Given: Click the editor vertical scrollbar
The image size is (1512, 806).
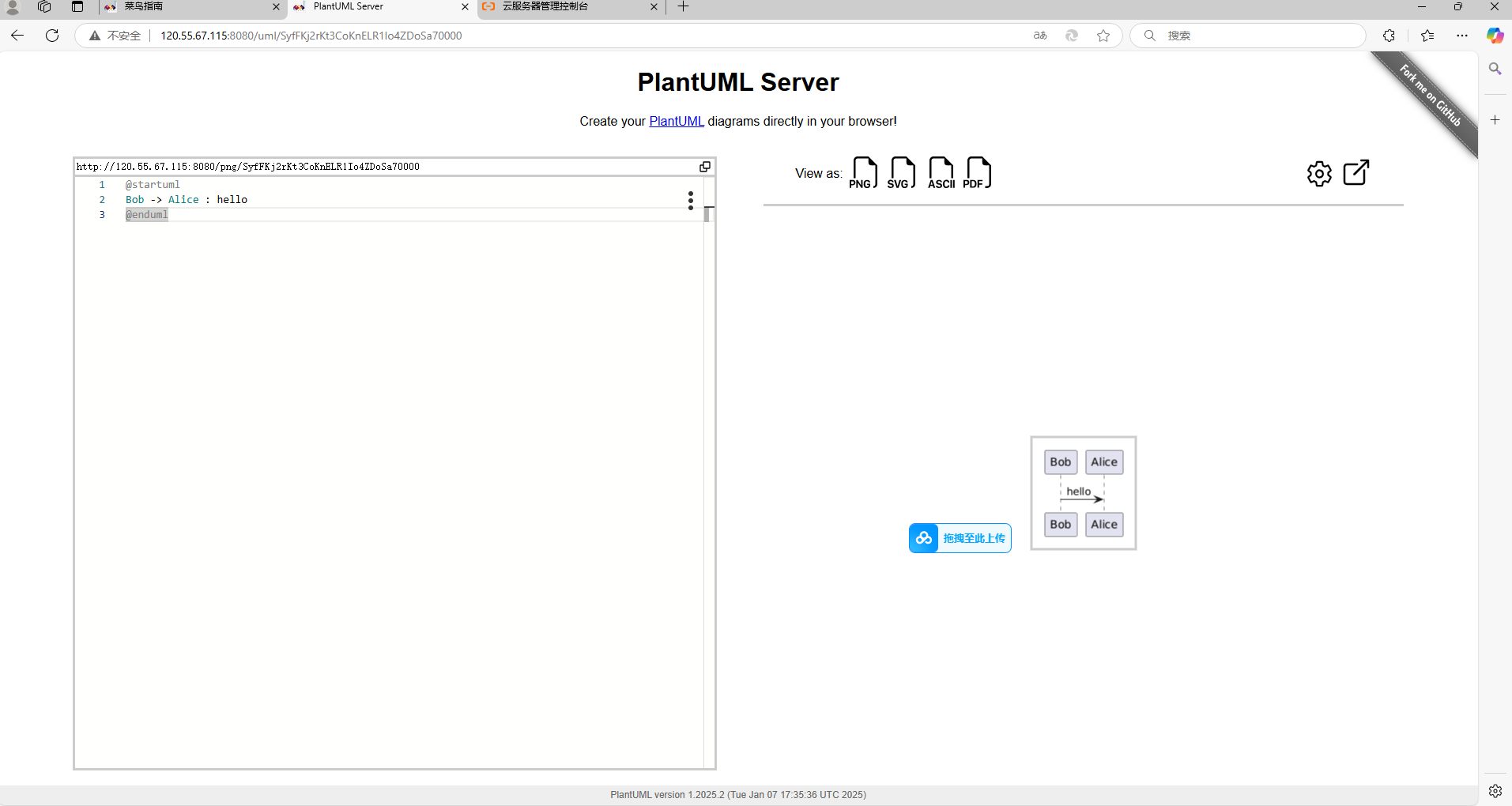Looking at the screenshot, I should click(709, 474).
